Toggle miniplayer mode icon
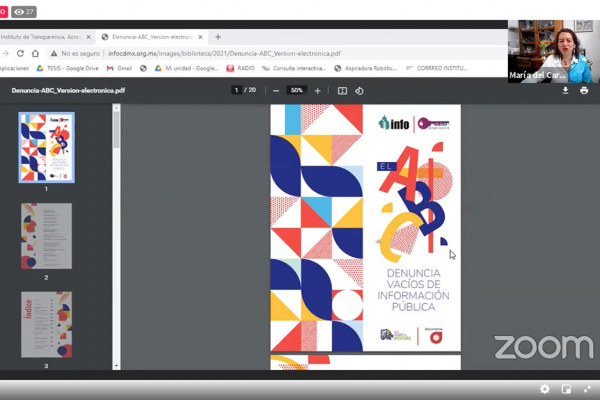The height and width of the screenshot is (400, 600). point(566,389)
